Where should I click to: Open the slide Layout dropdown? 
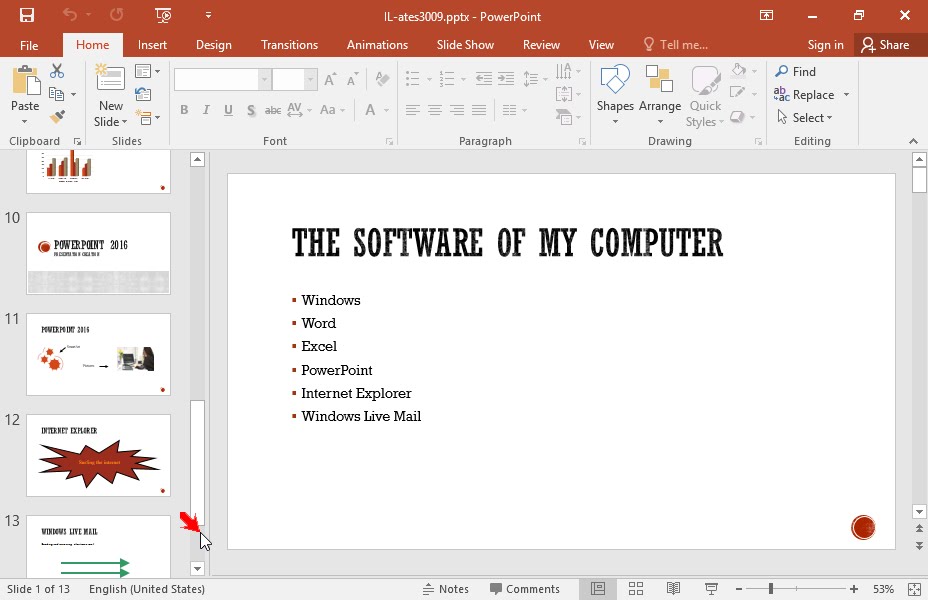click(147, 72)
